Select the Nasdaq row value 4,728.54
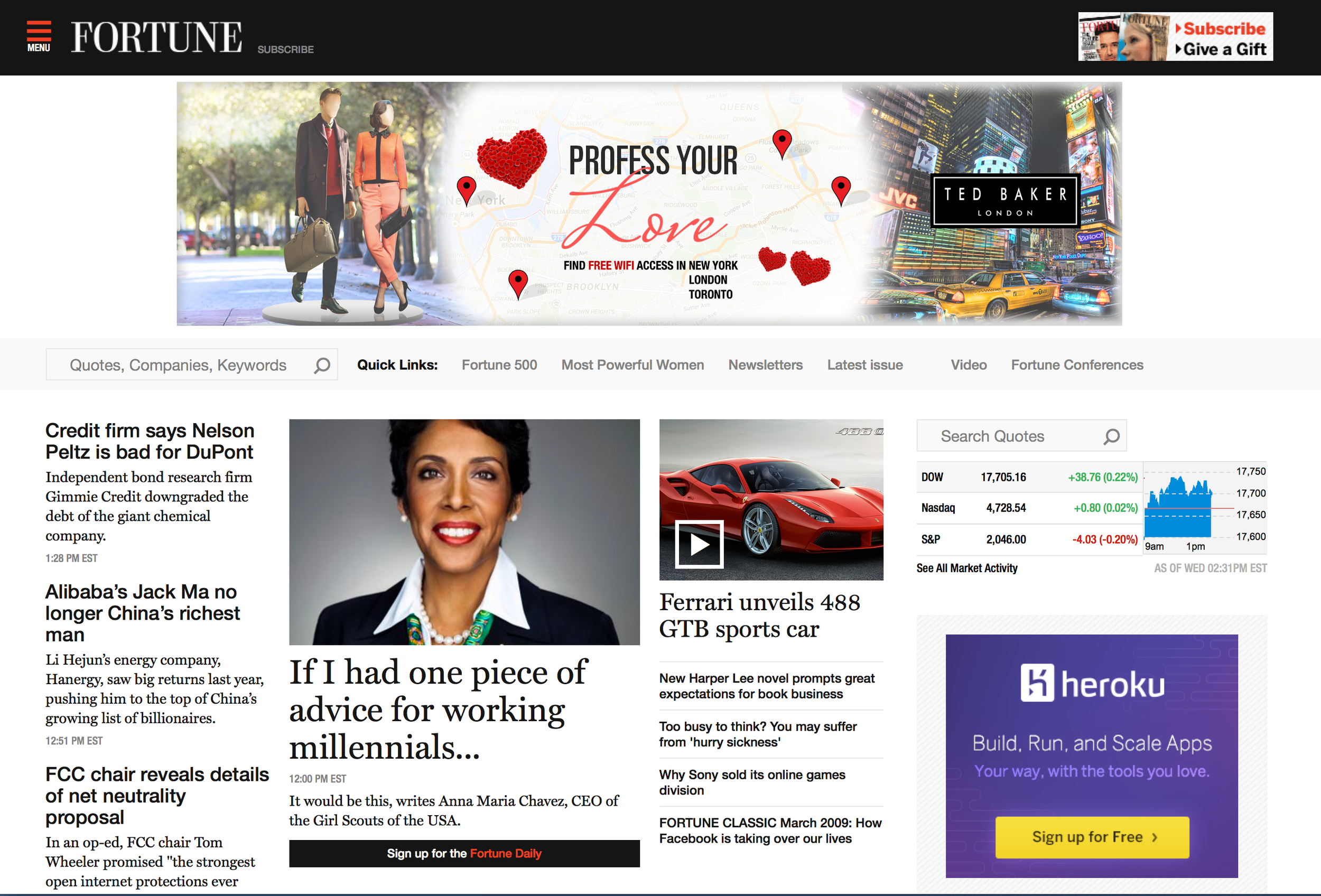Image resolution: width=1321 pixels, height=896 pixels. coord(1006,508)
